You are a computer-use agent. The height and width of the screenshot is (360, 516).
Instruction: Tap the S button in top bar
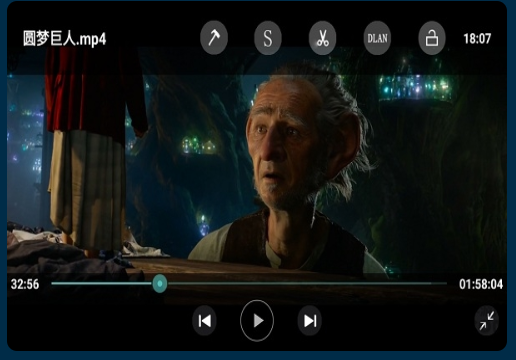click(268, 38)
